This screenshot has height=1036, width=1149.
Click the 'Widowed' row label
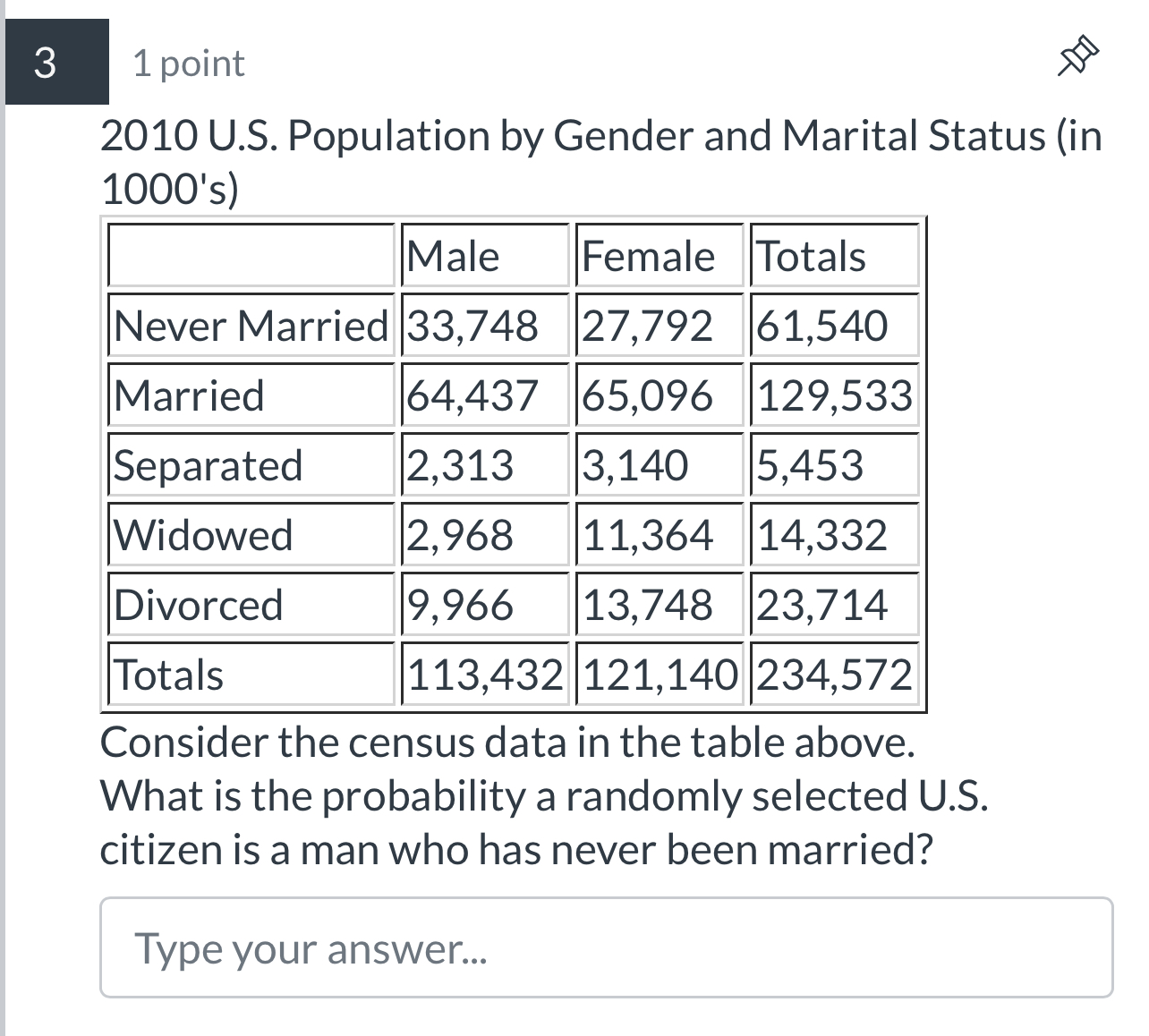(201, 535)
